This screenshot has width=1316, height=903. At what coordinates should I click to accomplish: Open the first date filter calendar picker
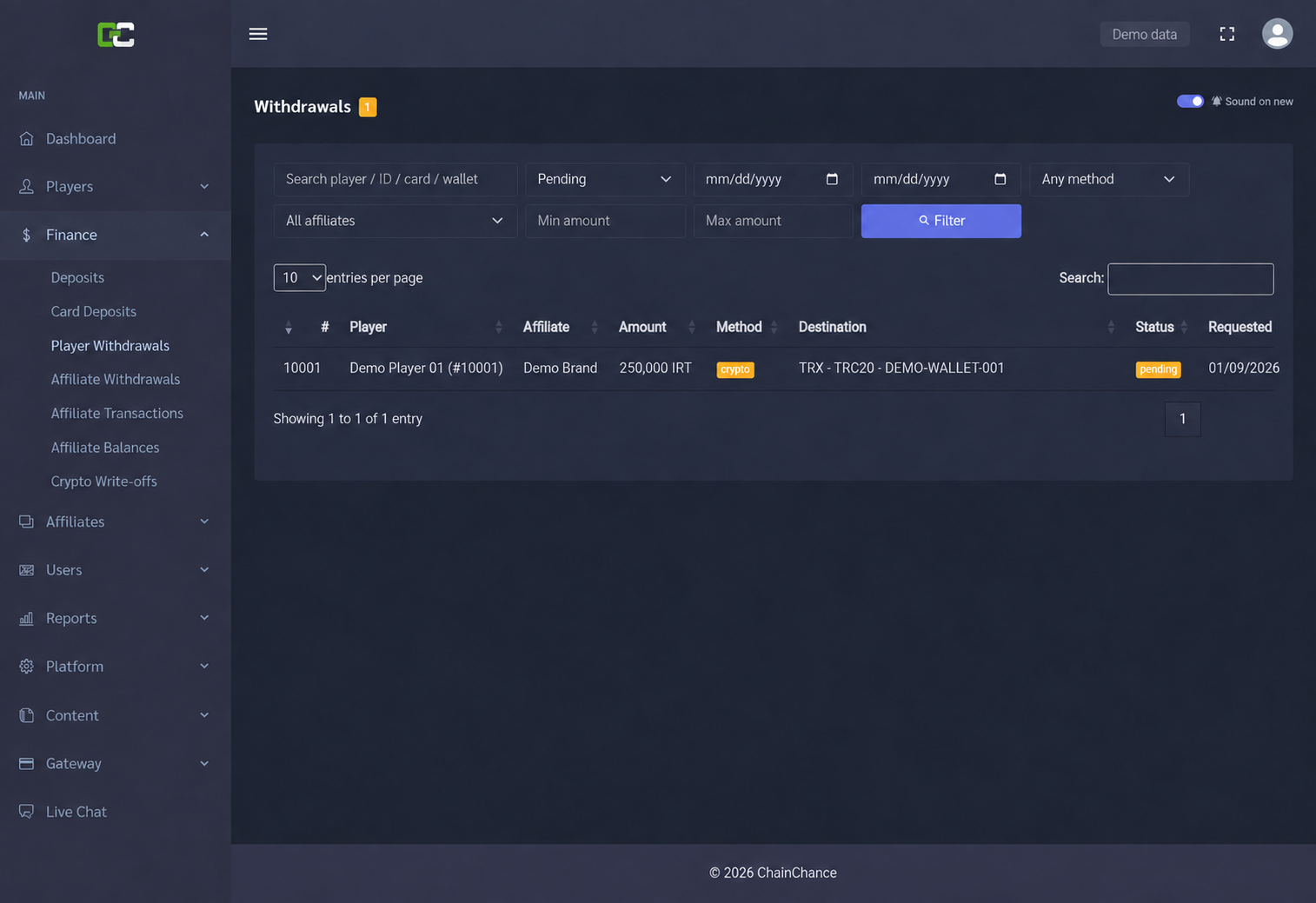point(832,179)
